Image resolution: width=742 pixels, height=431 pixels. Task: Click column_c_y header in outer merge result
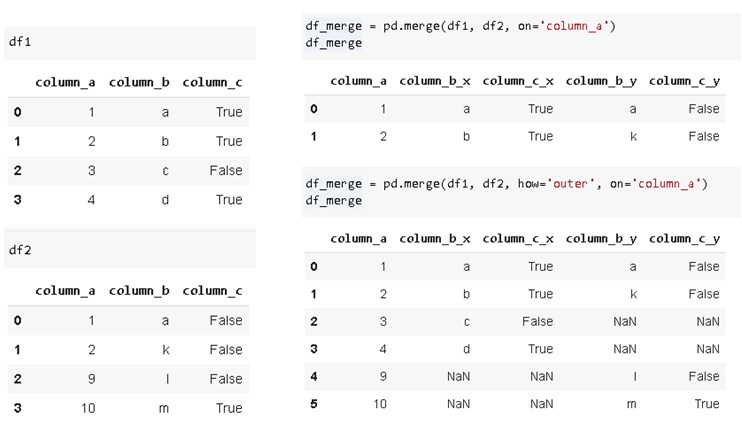click(x=684, y=238)
